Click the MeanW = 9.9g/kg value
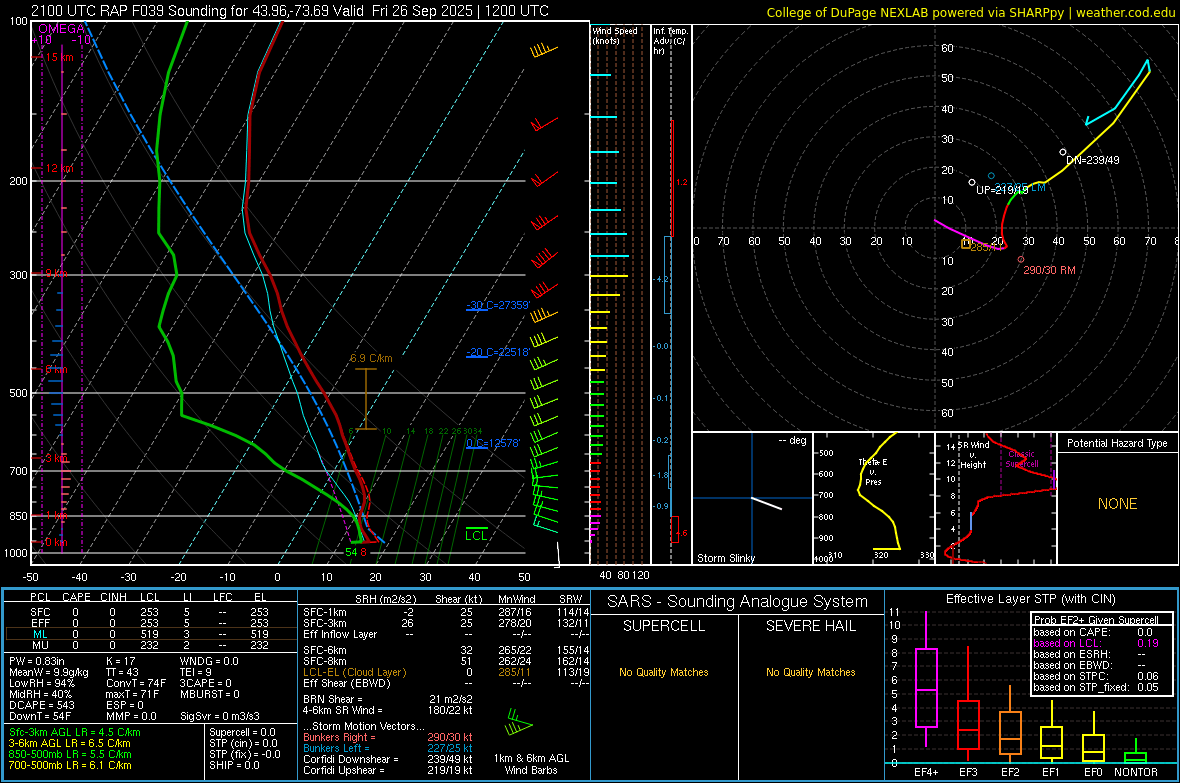Image resolution: width=1180 pixels, height=783 pixels. 49,672
